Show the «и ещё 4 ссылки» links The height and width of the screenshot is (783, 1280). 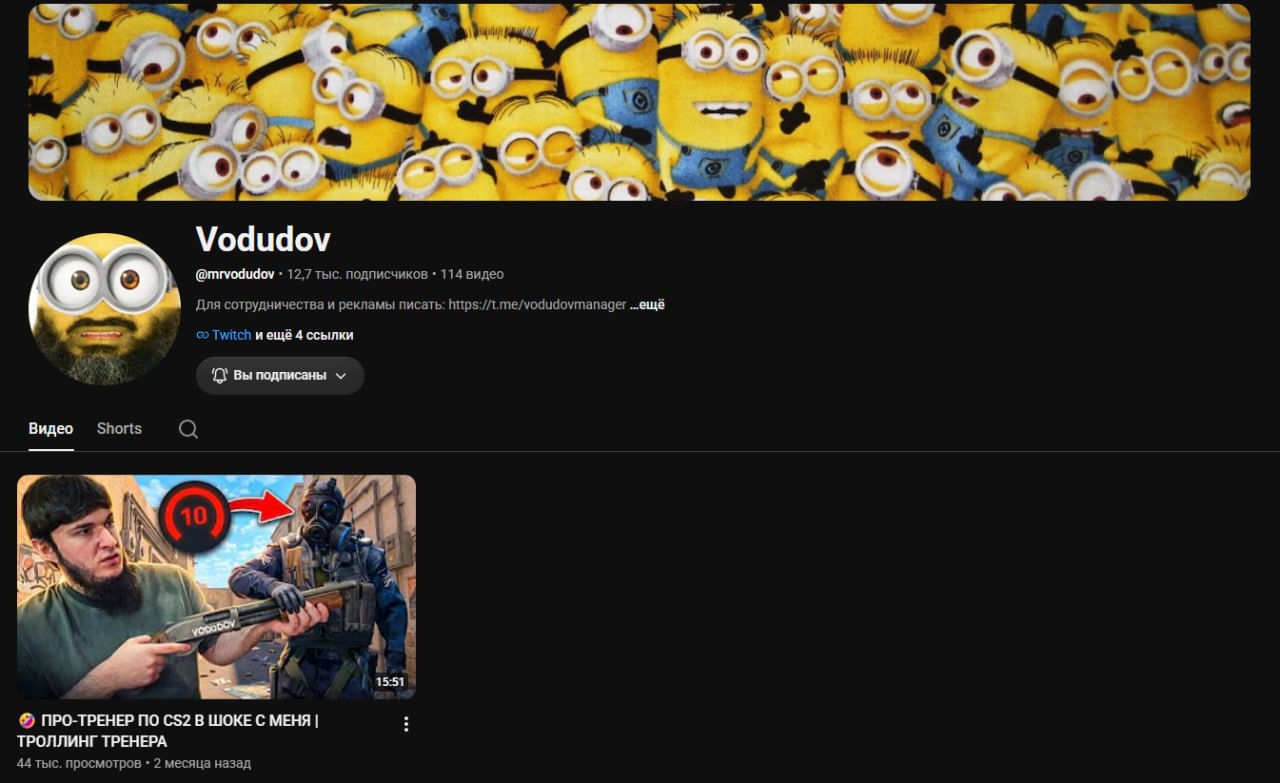click(x=304, y=335)
